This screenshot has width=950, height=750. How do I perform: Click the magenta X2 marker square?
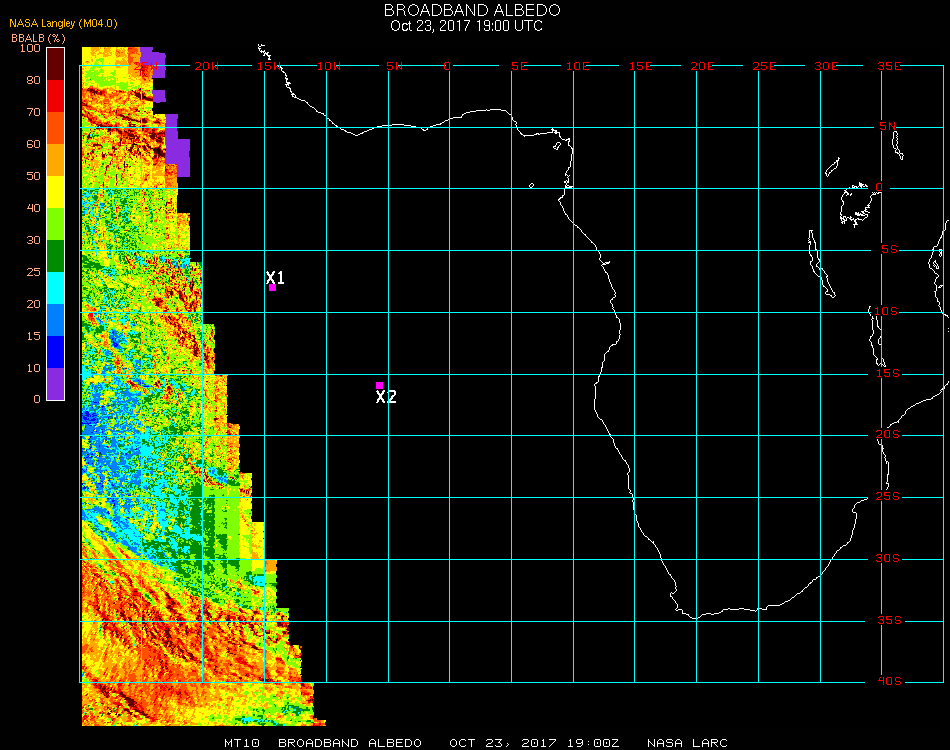coord(379,385)
